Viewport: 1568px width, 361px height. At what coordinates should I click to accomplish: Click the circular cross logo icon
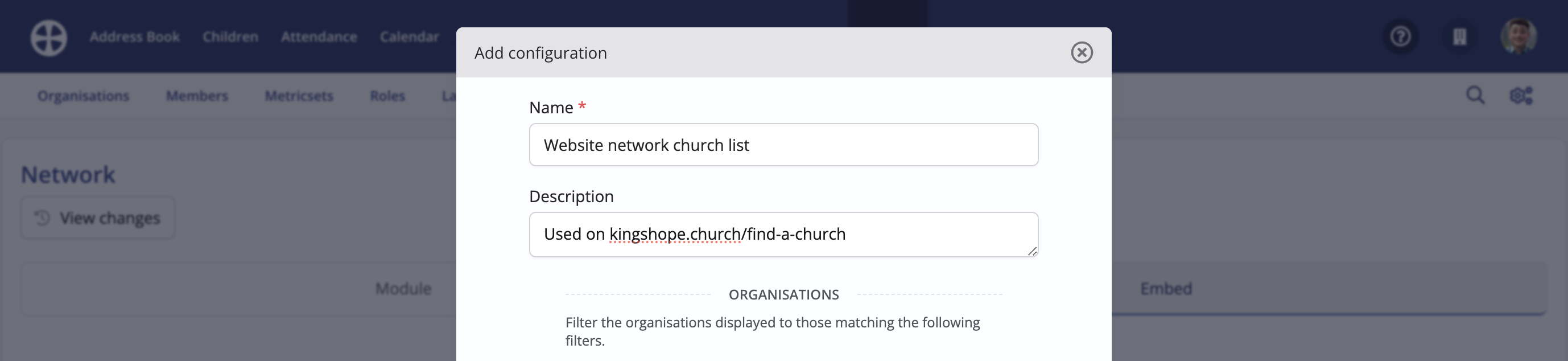coord(49,38)
